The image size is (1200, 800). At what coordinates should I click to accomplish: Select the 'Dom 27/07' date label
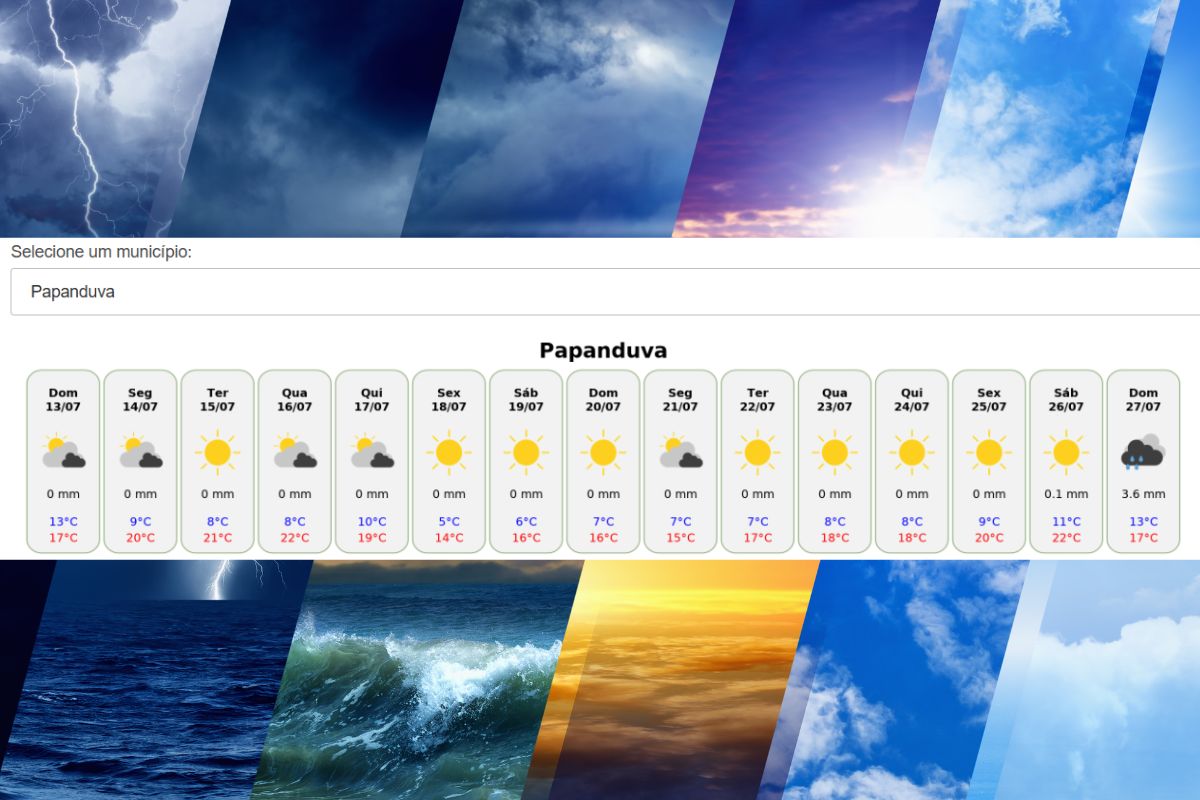[1143, 400]
